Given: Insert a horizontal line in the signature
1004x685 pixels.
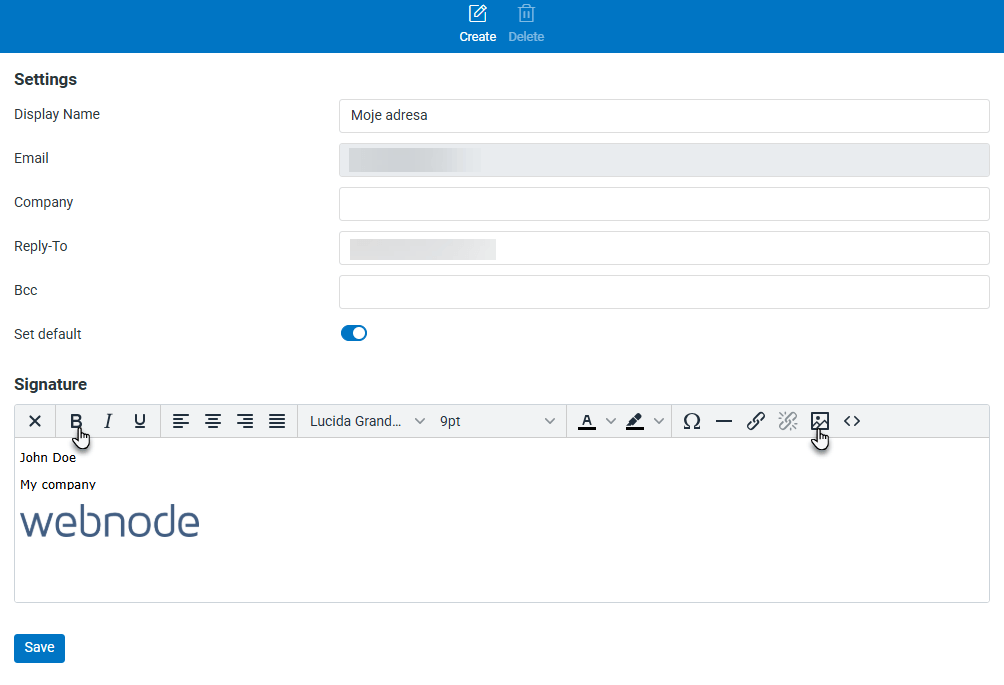Looking at the screenshot, I should 724,421.
